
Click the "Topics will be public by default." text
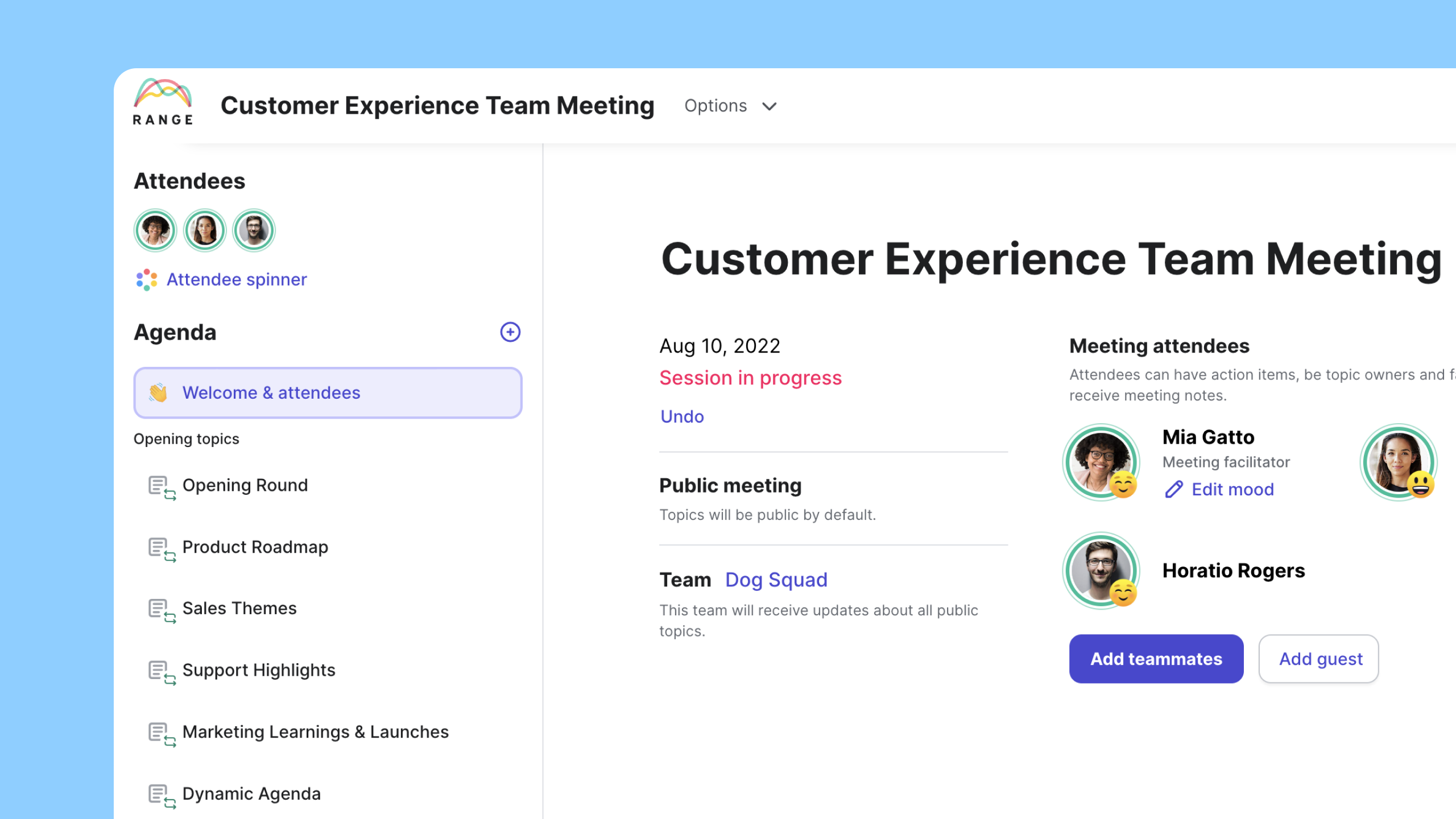pyautogui.click(x=768, y=515)
